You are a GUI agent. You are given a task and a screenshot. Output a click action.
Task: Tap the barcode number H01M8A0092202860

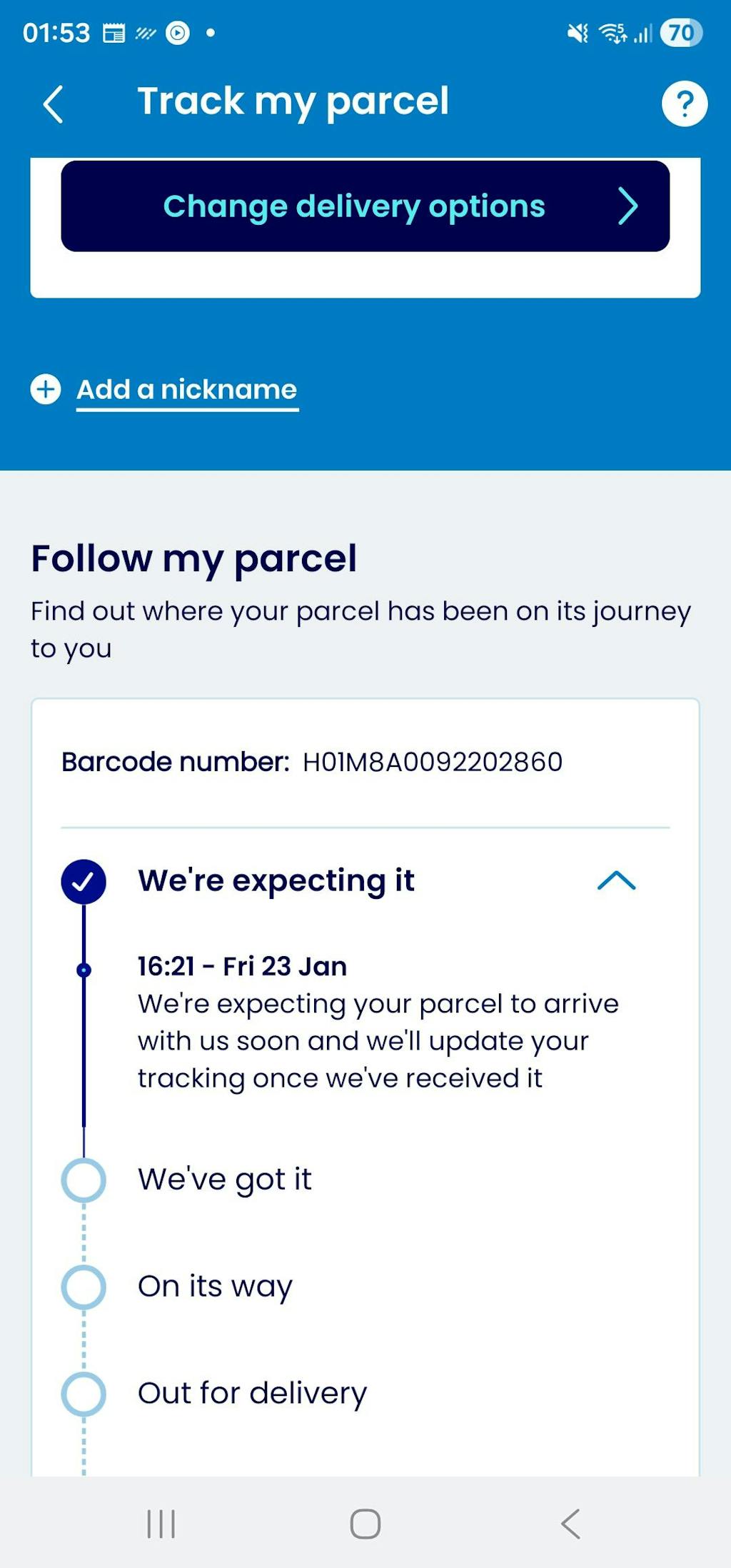tap(433, 762)
